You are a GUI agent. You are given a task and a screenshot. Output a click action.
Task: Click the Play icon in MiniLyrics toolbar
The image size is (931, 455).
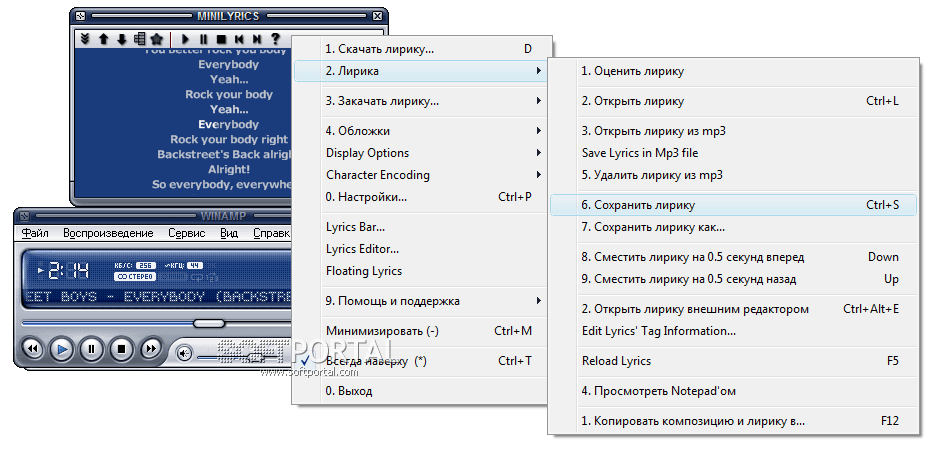pyautogui.click(x=185, y=39)
